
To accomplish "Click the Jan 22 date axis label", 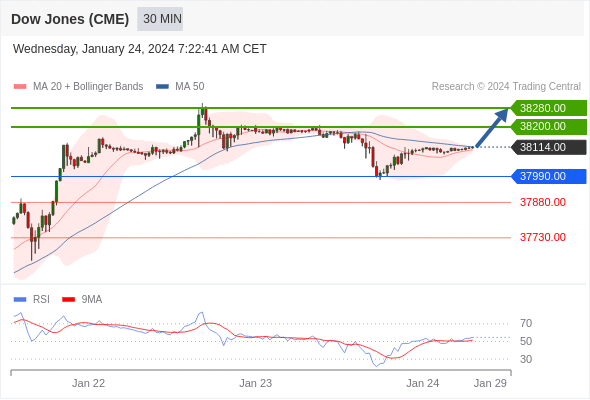I will [x=88, y=383].
